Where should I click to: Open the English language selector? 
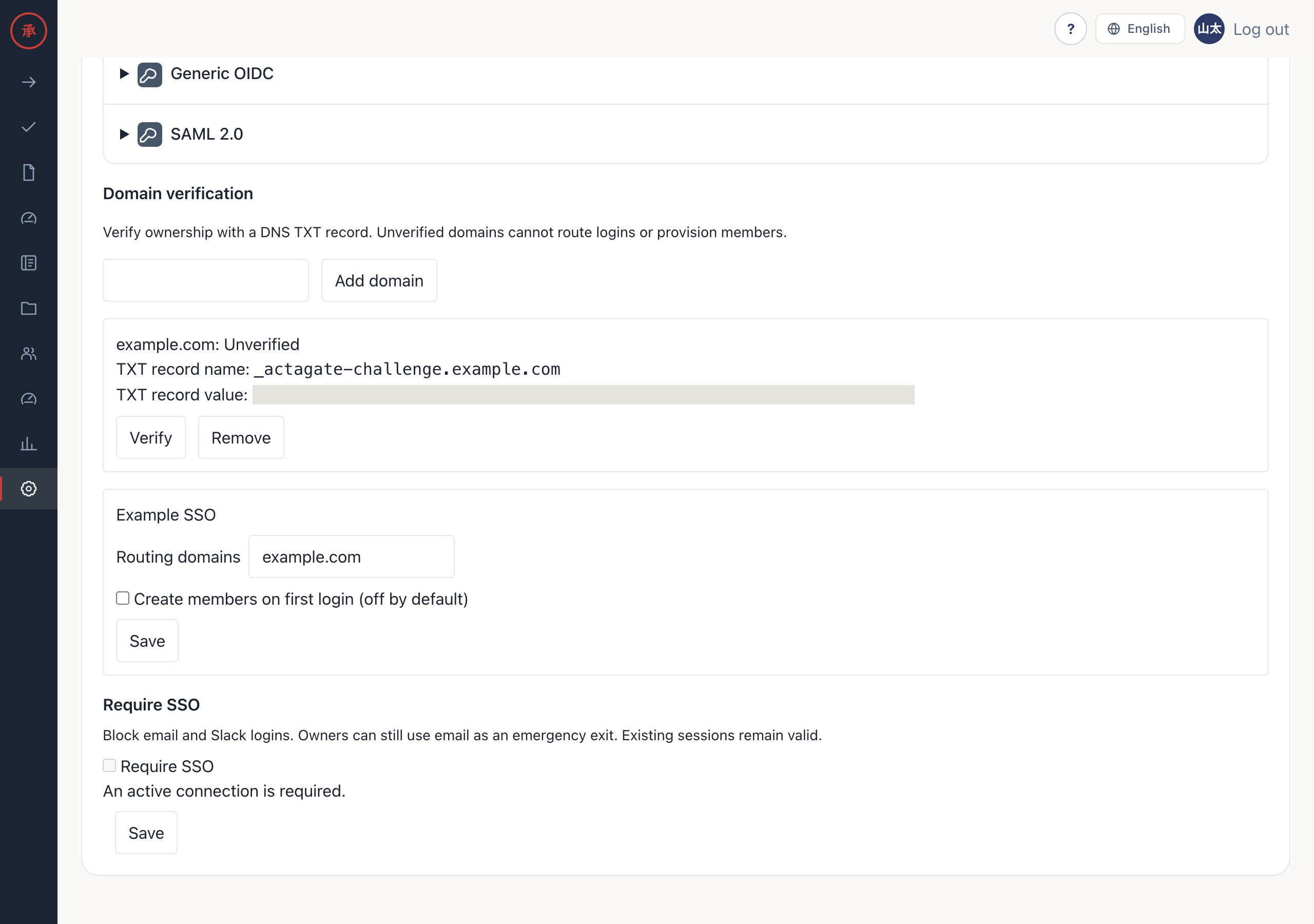click(1139, 29)
